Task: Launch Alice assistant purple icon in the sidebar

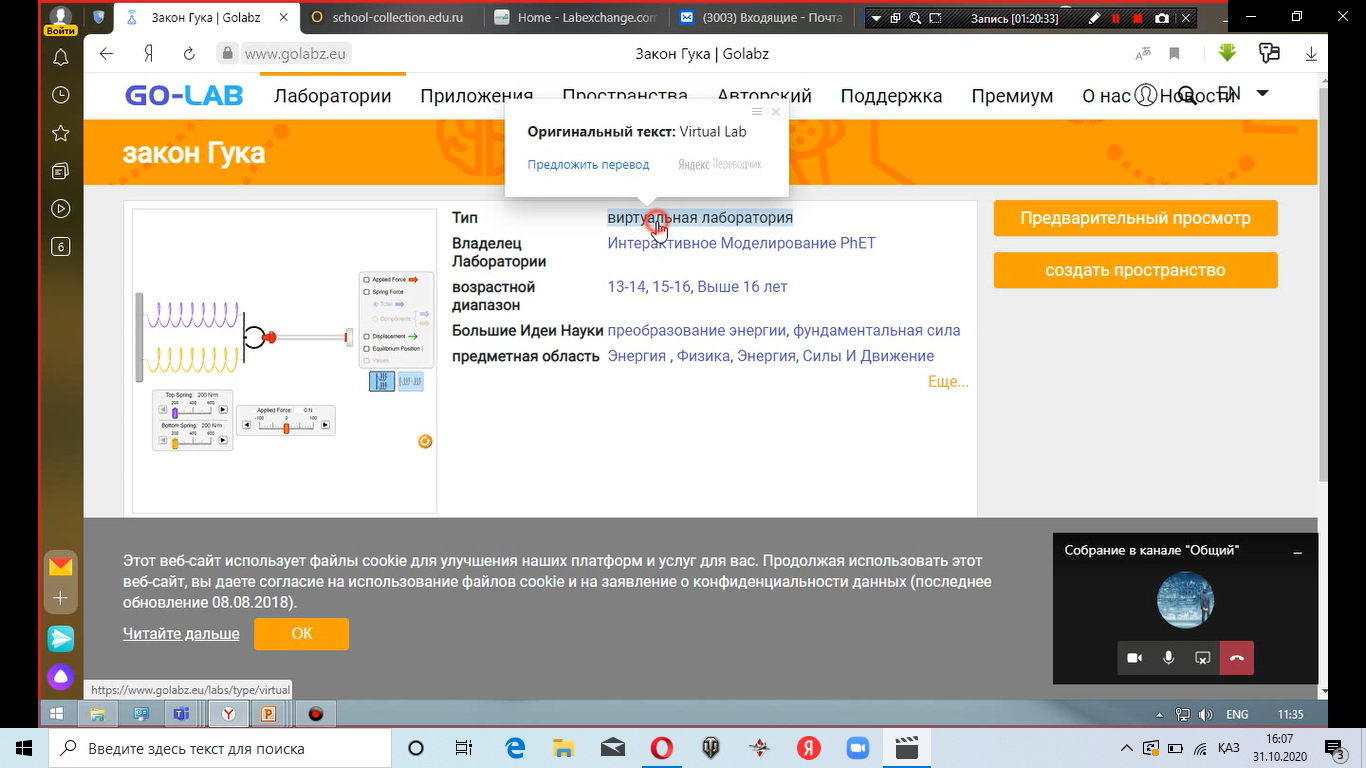Action: pyautogui.click(x=61, y=677)
